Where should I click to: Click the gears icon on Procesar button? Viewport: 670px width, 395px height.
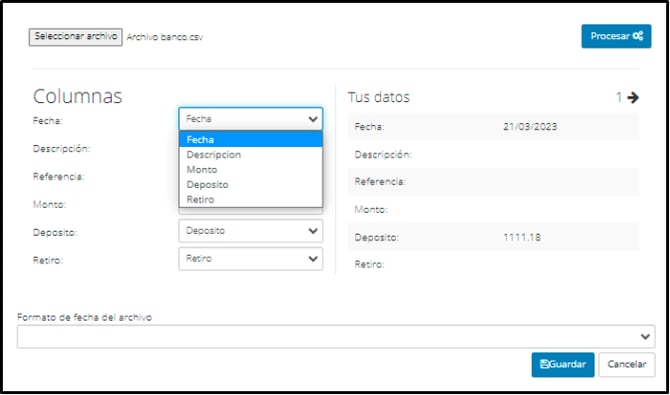tap(638, 36)
